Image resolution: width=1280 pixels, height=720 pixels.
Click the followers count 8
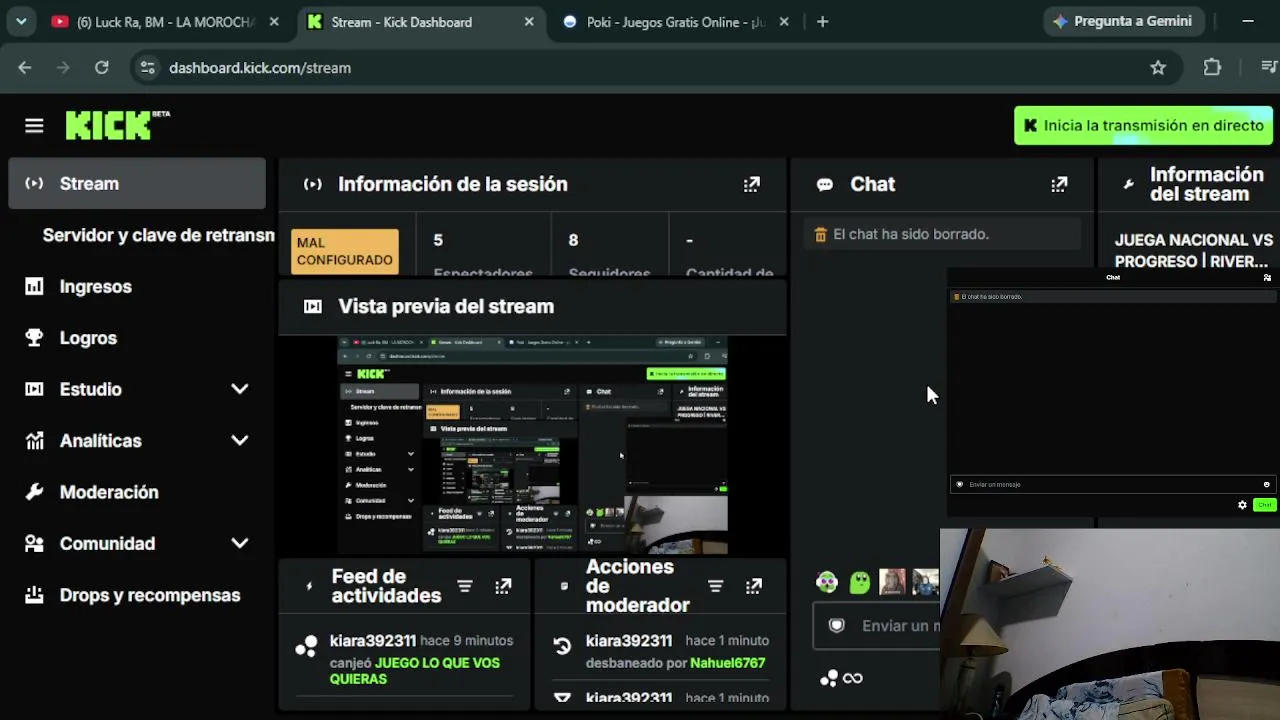point(573,240)
